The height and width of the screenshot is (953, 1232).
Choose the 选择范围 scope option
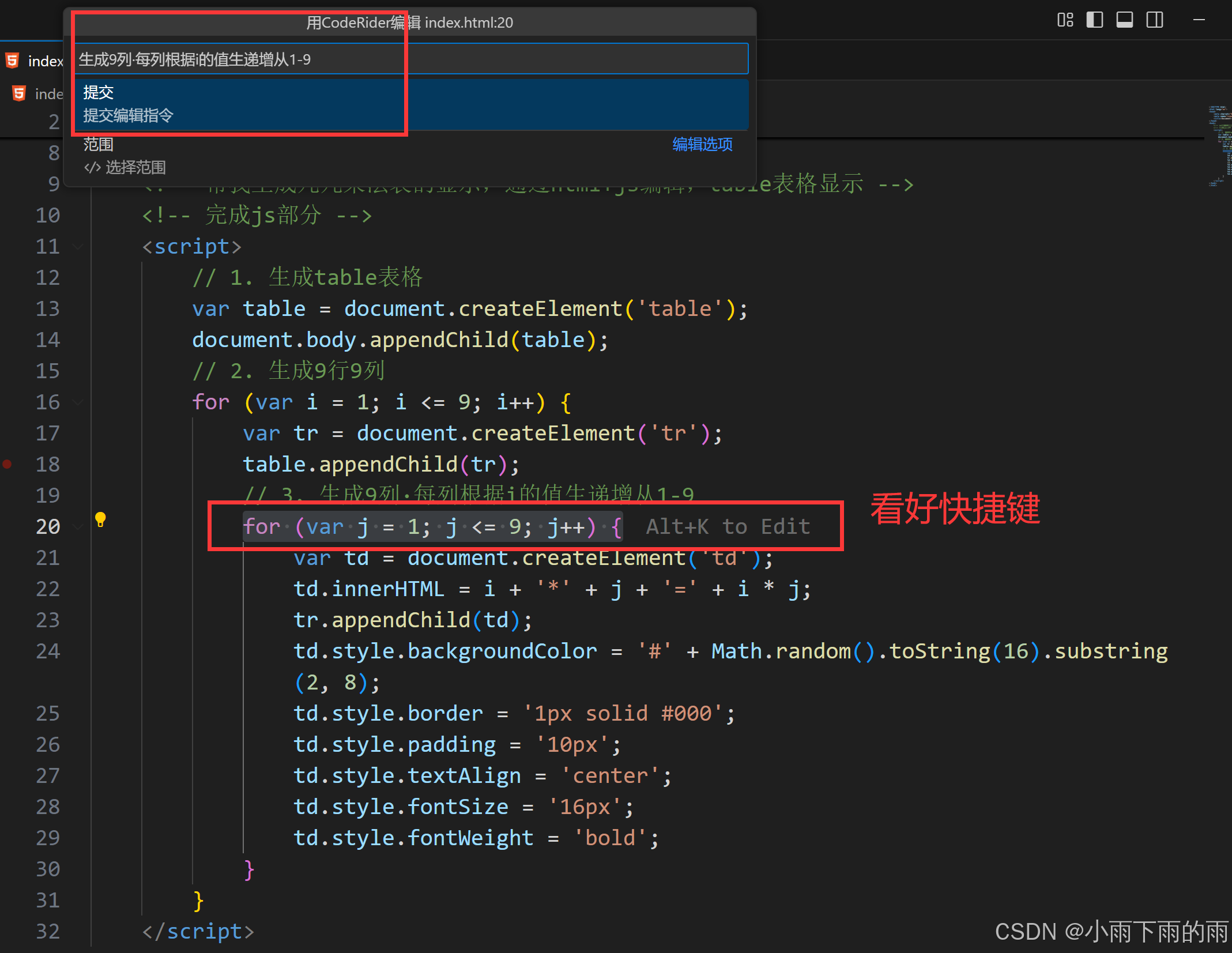pyautogui.click(x=135, y=168)
